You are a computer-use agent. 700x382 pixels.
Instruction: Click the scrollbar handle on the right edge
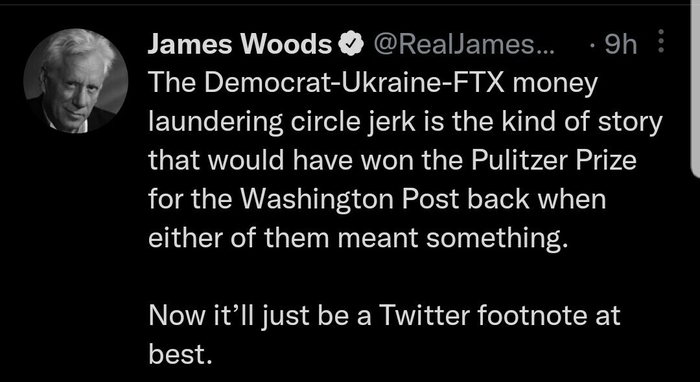click(x=696, y=89)
